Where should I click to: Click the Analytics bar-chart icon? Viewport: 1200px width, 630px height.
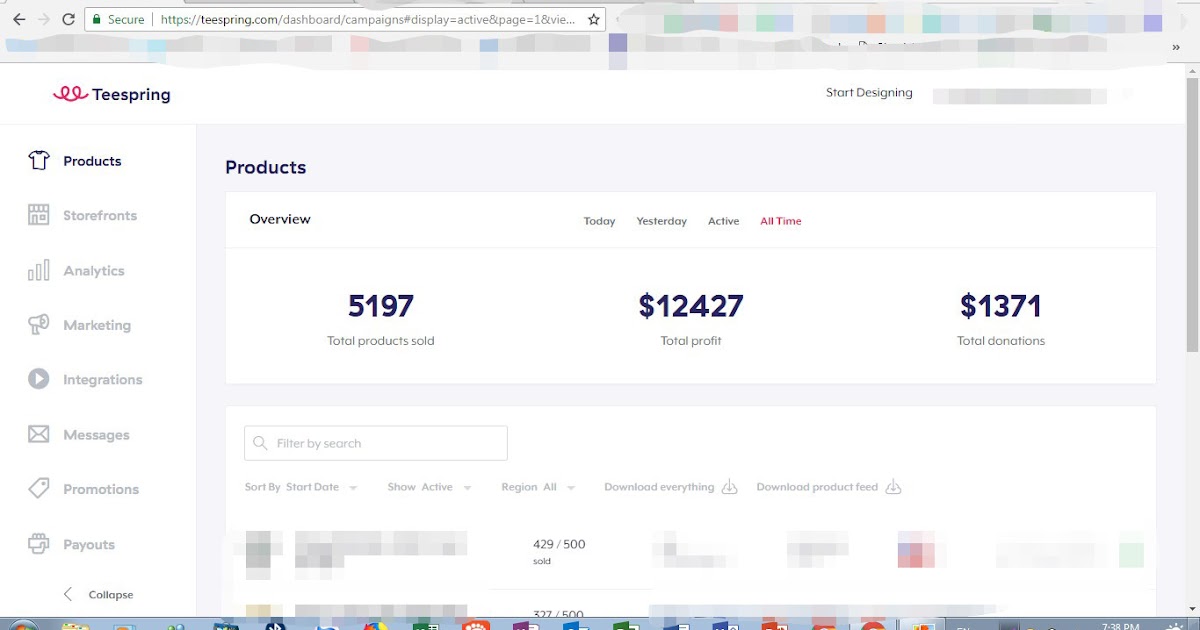(38, 270)
